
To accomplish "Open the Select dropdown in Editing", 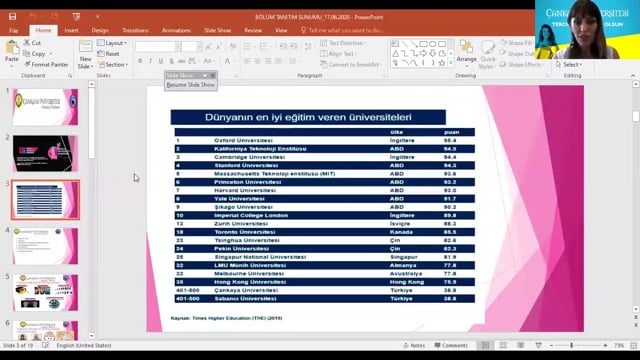I will pyautogui.click(x=569, y=64).
